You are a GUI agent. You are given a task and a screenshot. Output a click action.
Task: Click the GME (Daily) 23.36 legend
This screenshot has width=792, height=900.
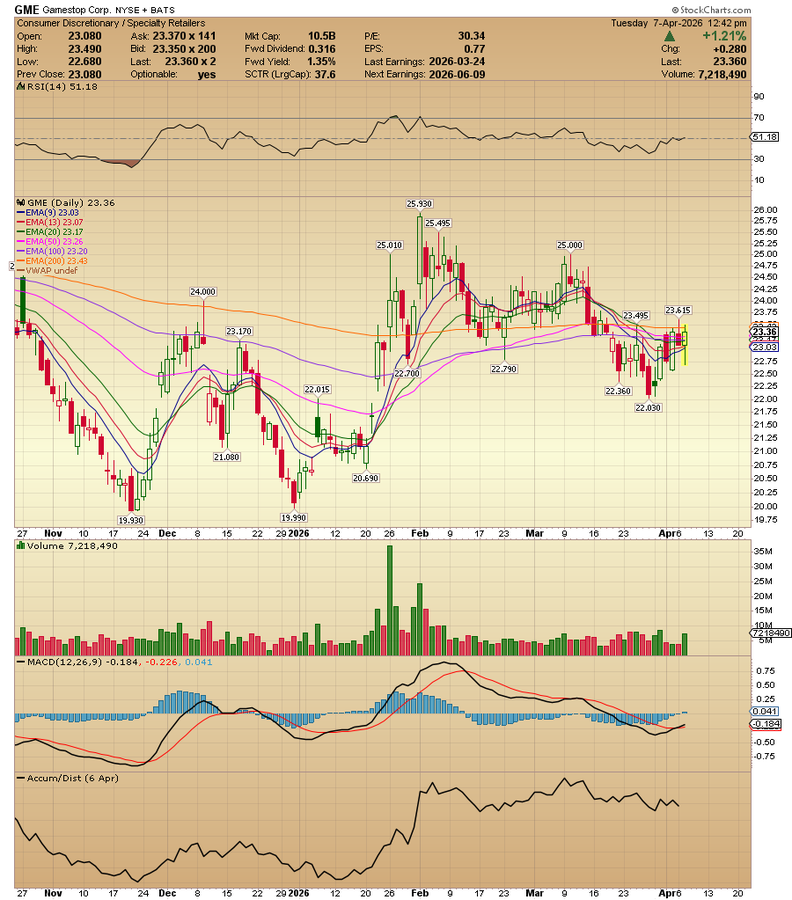71,203
